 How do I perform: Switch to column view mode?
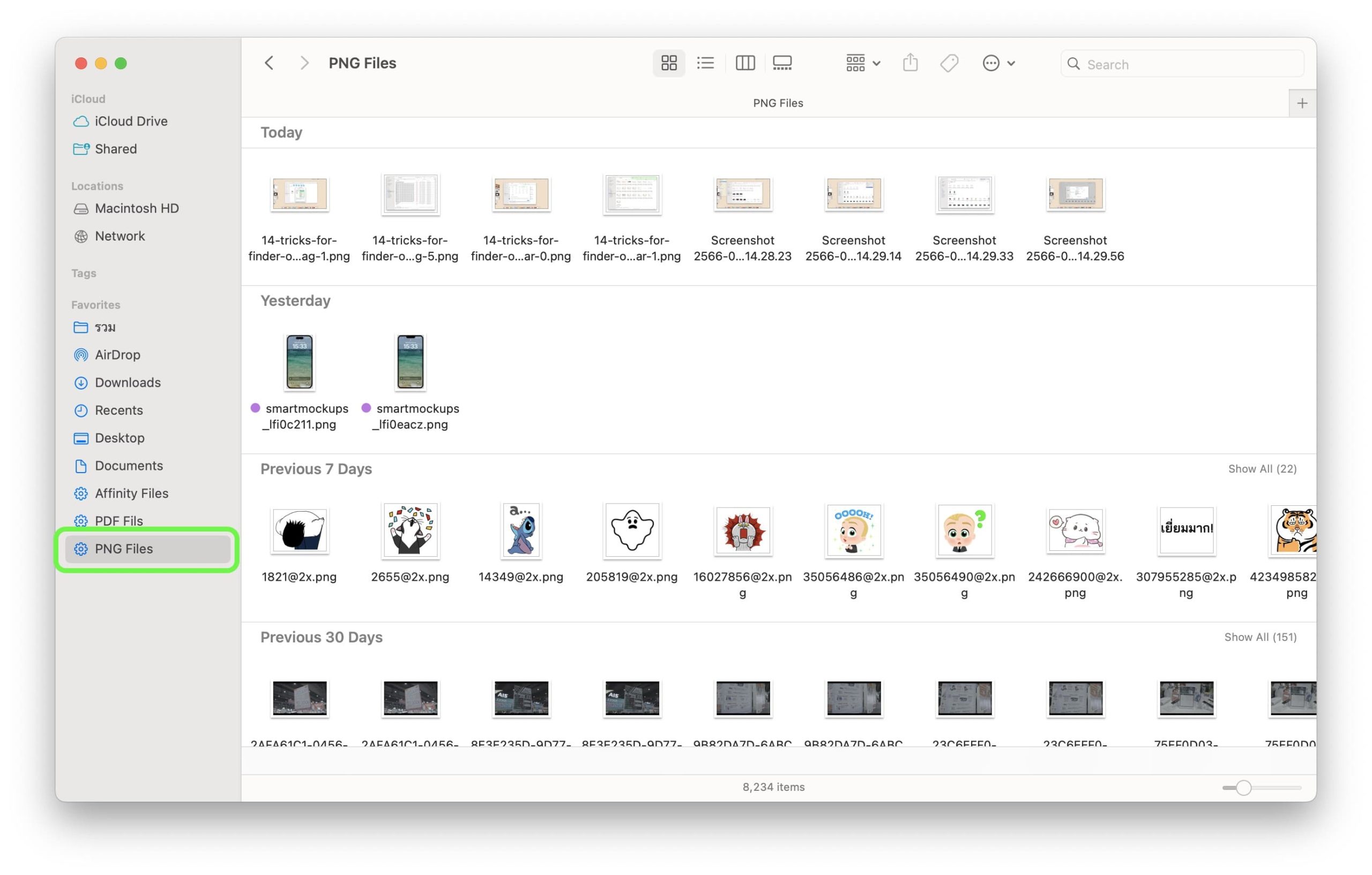(x=745, y=63)
